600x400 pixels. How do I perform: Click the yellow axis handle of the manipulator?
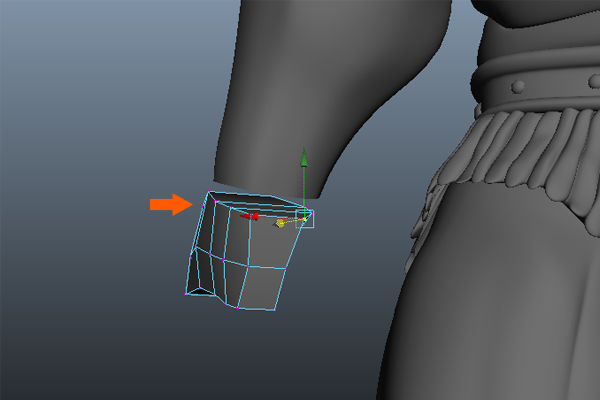pyautogui.click(x=280, y=223)
